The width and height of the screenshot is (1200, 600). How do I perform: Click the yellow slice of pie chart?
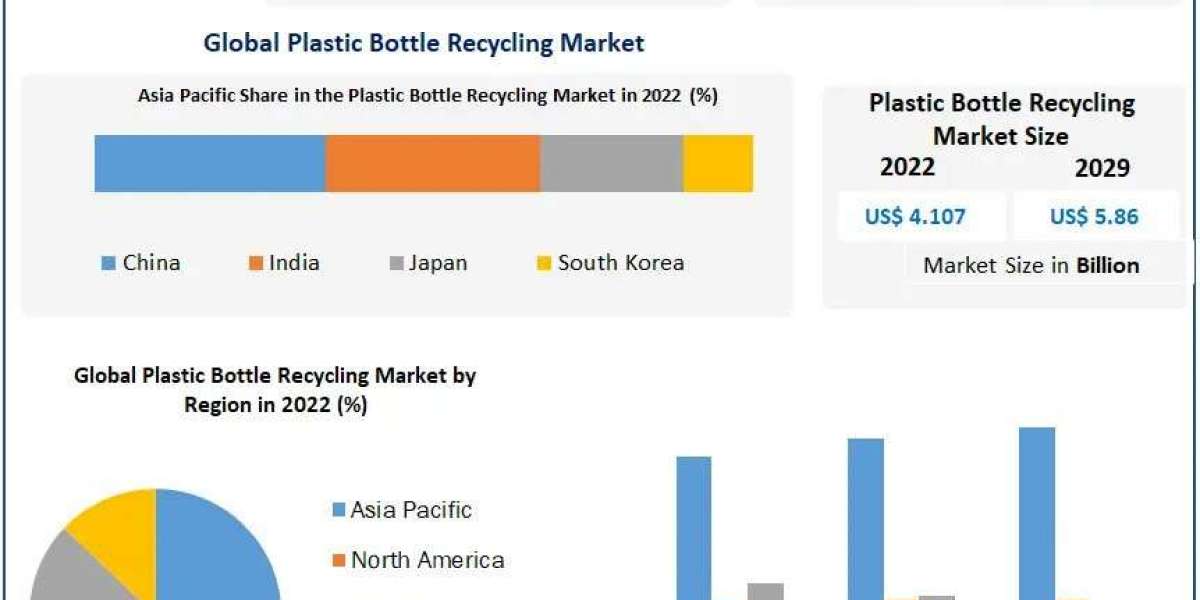pos(115,525)
